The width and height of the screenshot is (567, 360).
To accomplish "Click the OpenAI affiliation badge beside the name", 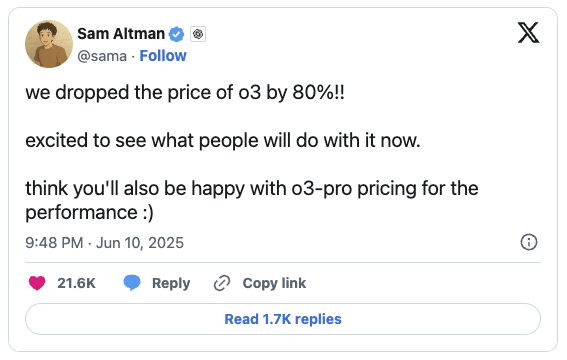I will 198,34.
